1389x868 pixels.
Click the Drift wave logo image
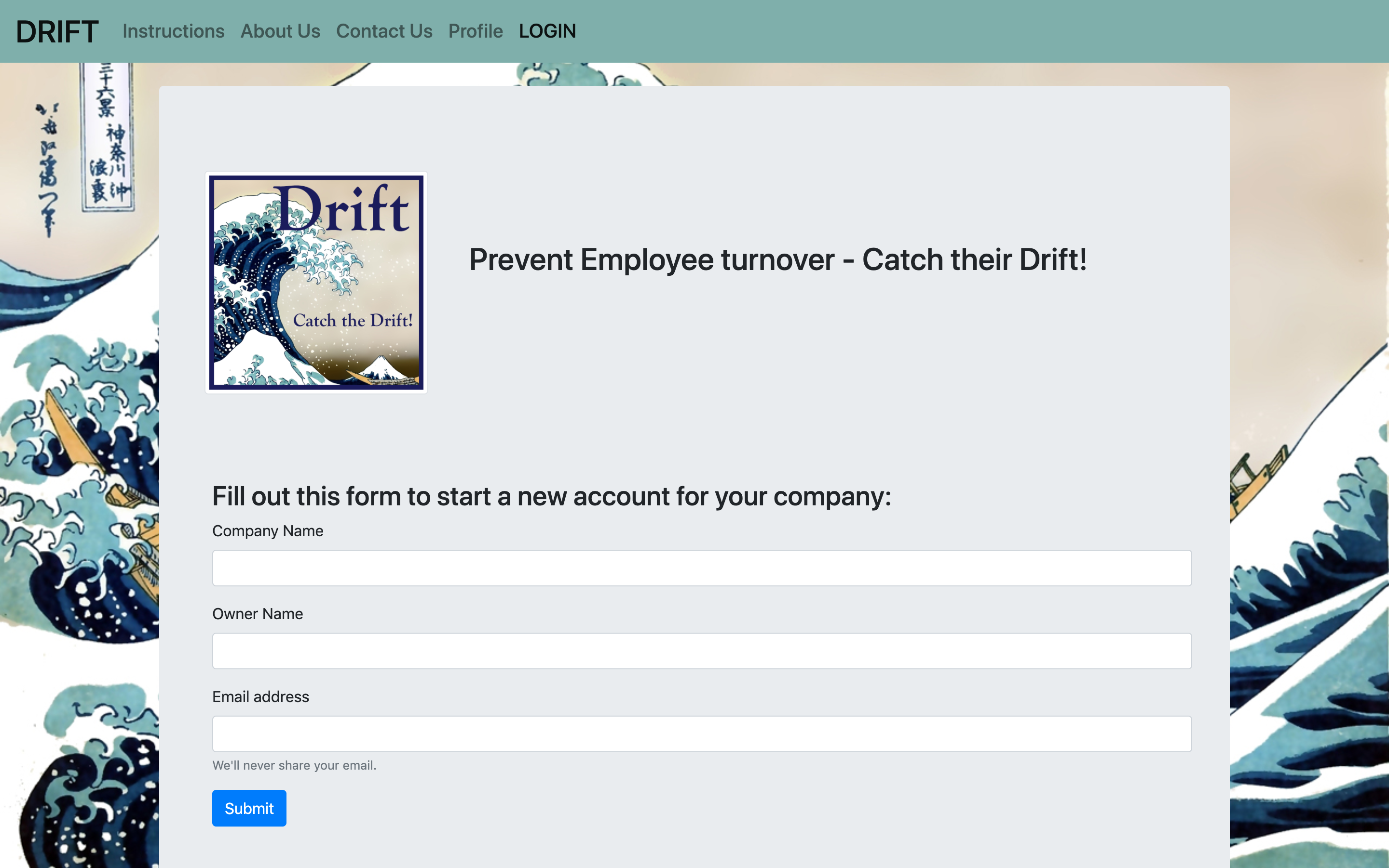[316, 283]
